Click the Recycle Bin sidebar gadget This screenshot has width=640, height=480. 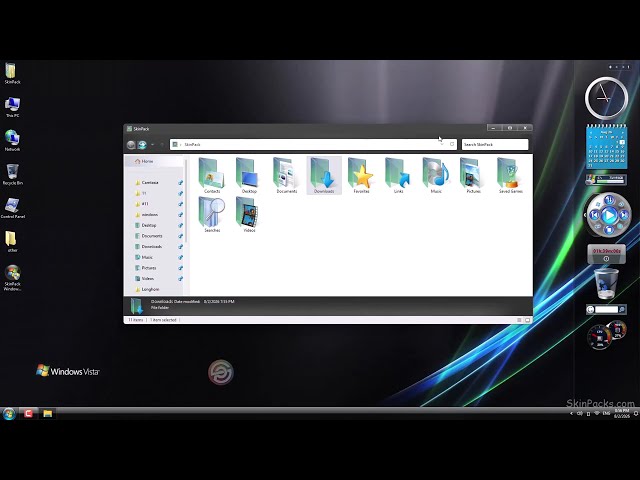click(606, 284)
